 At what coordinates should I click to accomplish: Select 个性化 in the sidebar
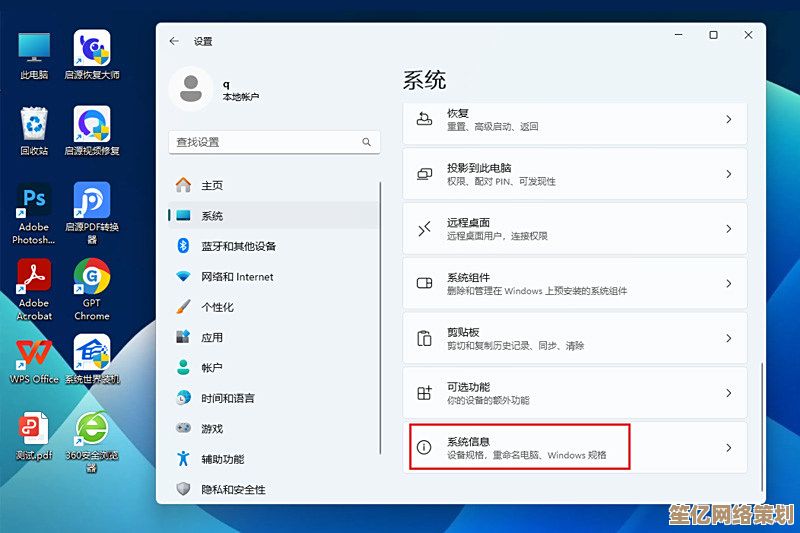tap(218, 307)
